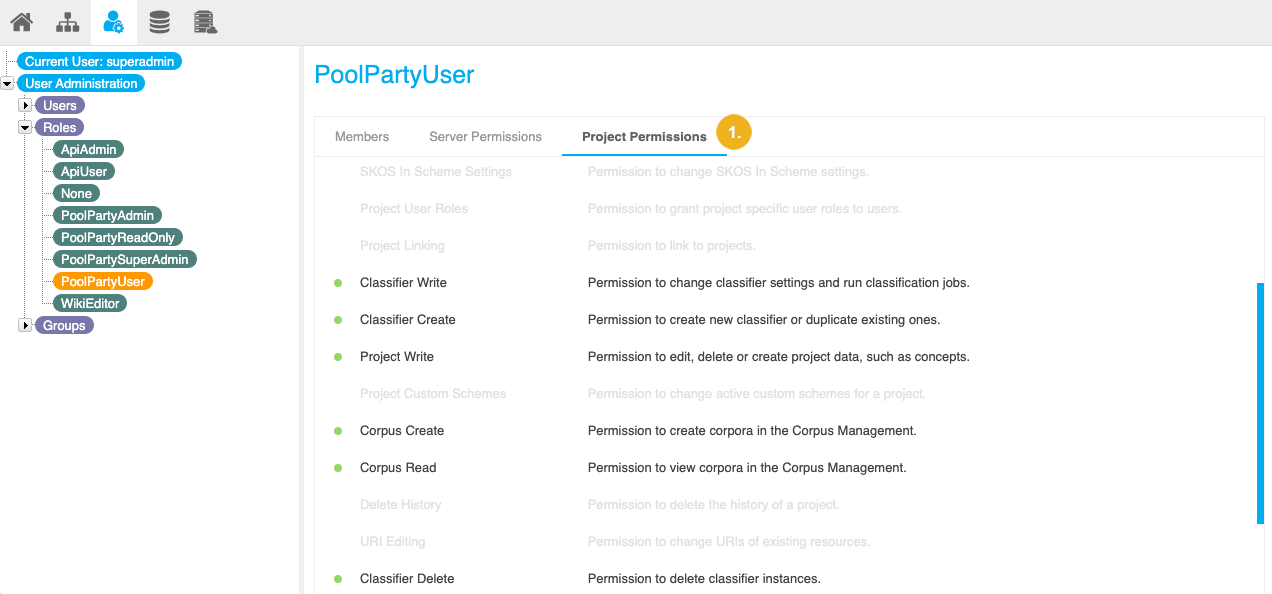
Task: Select the server management icon in the toolbar
Action: coord(205,21)
